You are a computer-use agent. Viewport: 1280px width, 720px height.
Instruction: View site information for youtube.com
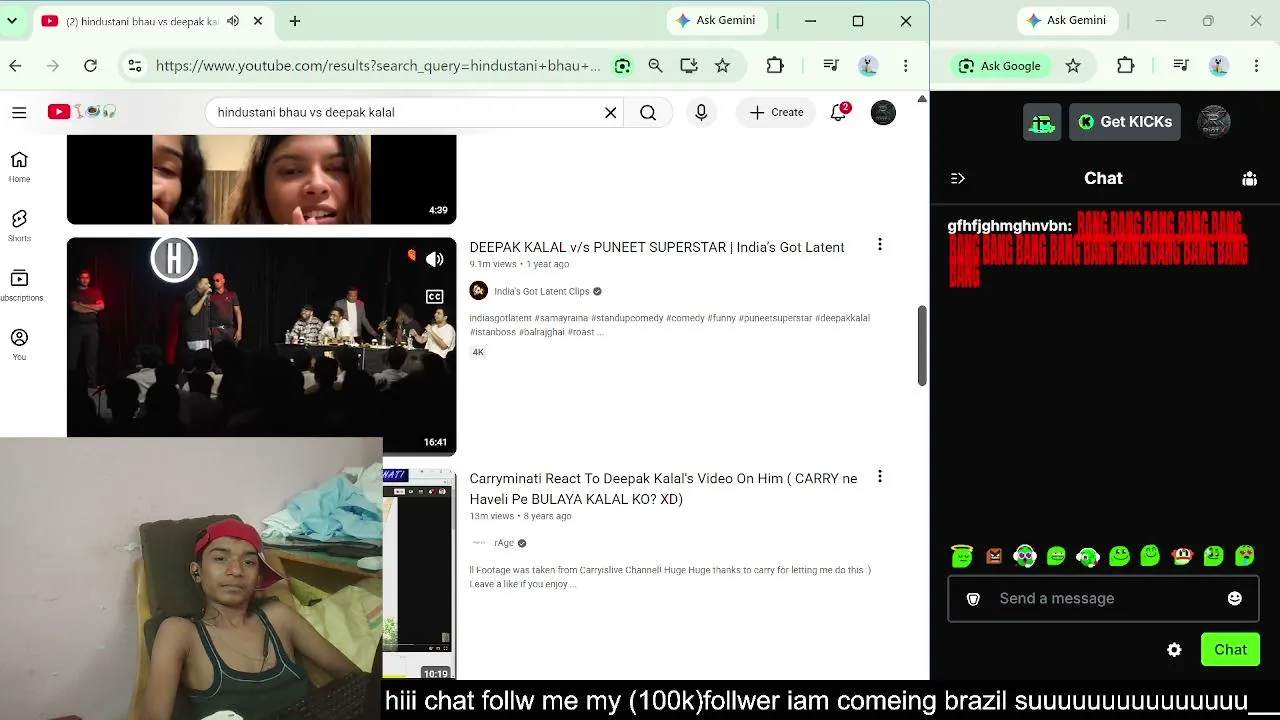tap(134, 66)
